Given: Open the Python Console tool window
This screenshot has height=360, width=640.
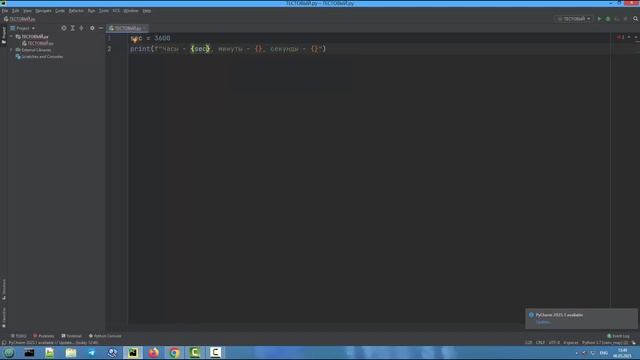Looking at the screenshot, I should coord(105,336).
